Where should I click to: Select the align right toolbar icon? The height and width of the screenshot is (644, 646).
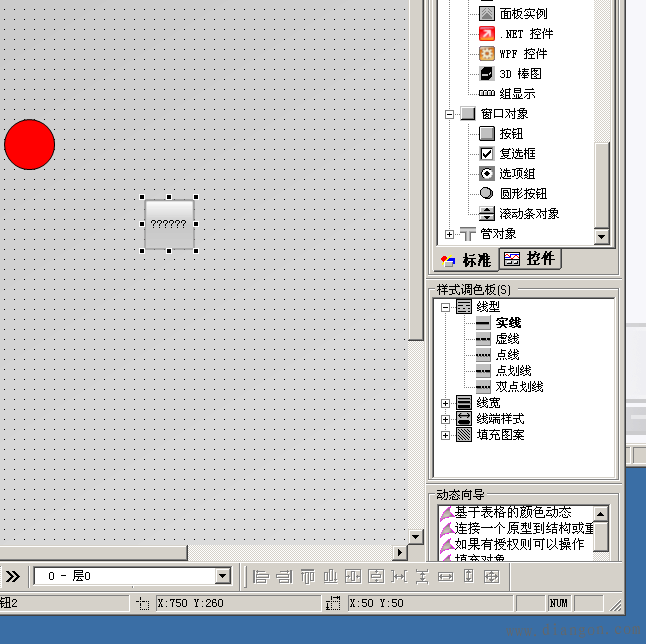(284, 576)
